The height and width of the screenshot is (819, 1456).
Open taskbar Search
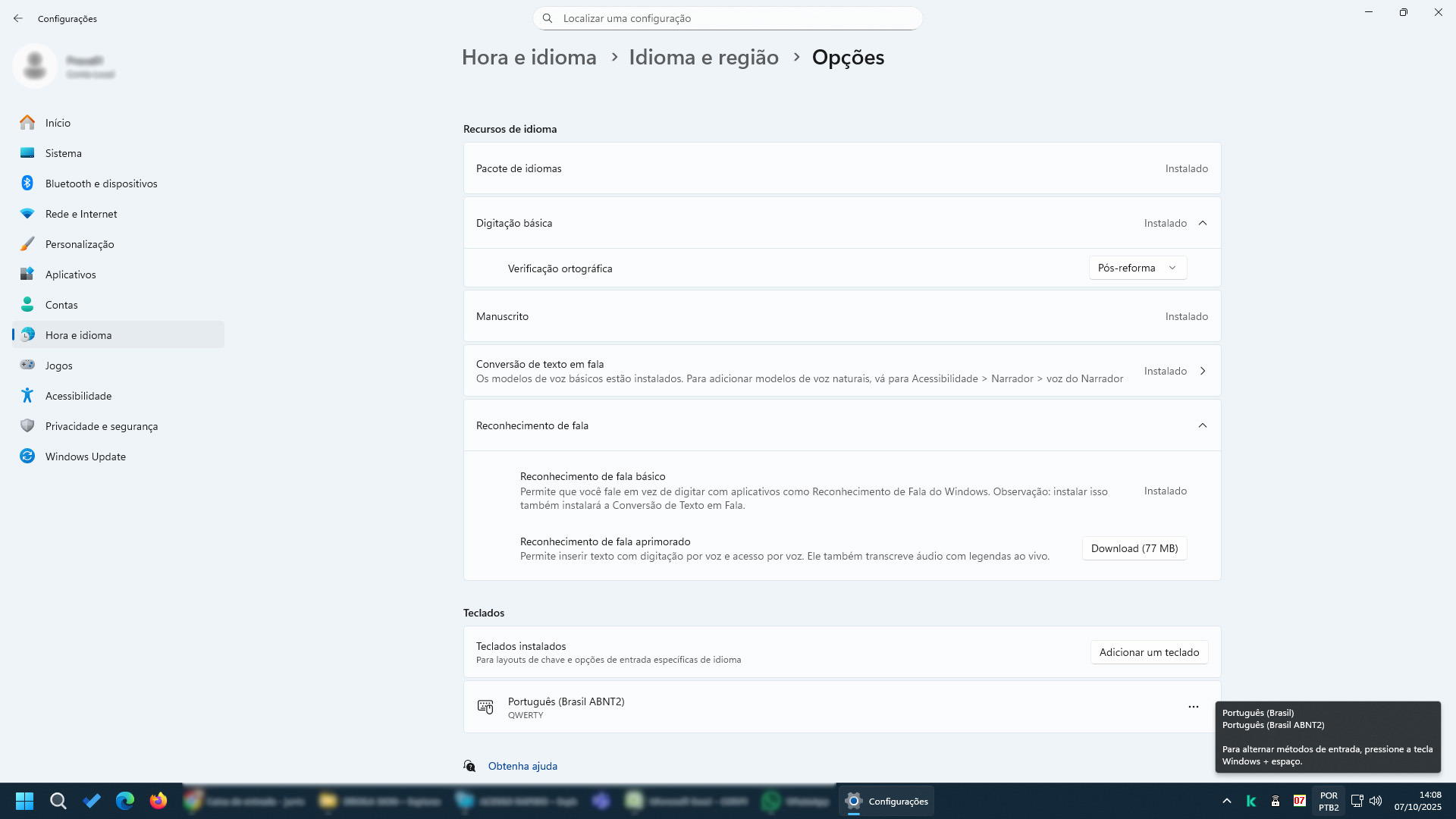click(58, 801)
